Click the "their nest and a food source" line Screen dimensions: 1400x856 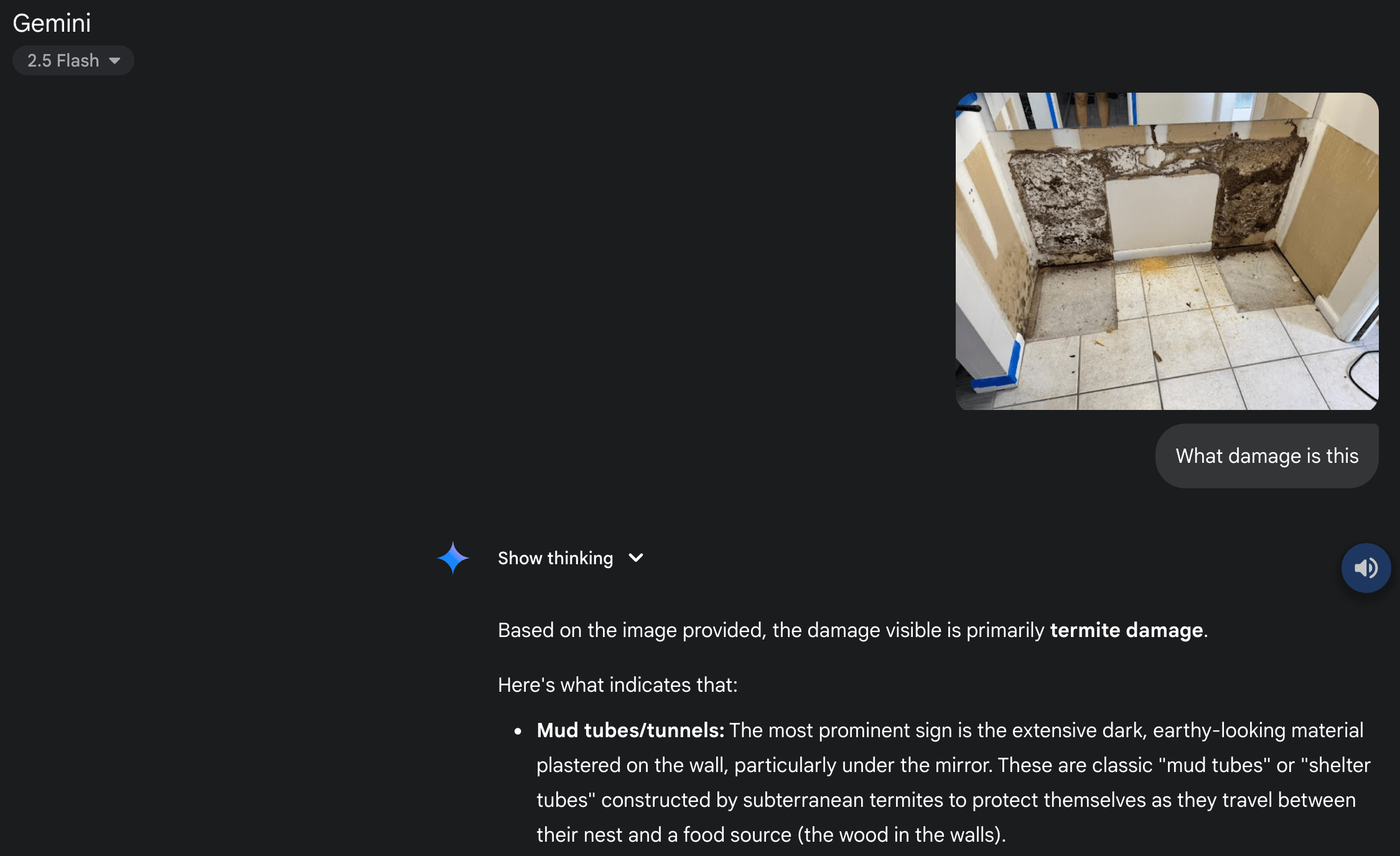(x=664, y=835)
